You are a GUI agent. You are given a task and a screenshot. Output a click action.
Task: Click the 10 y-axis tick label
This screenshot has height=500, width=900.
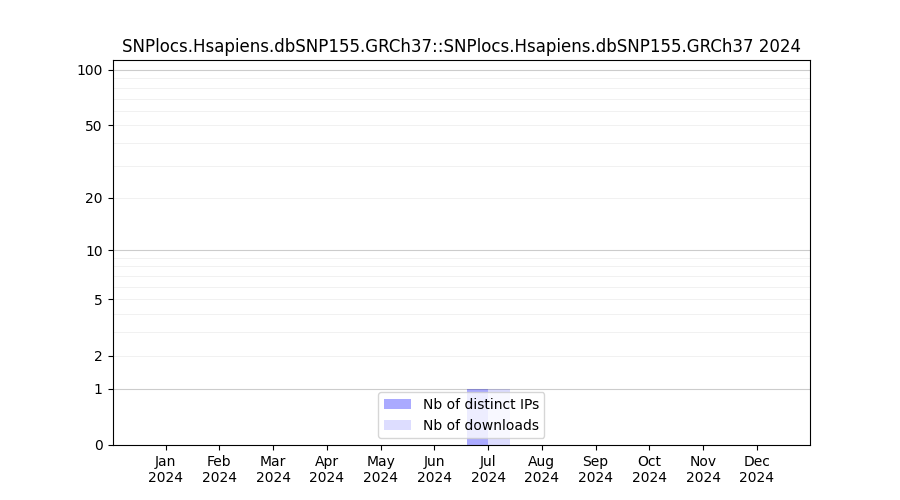pyautogui.click(x=94, y=251)
